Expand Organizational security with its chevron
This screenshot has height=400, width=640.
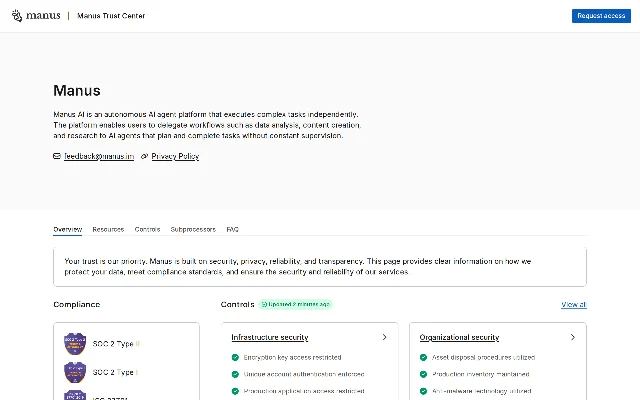tap(573, 337)
